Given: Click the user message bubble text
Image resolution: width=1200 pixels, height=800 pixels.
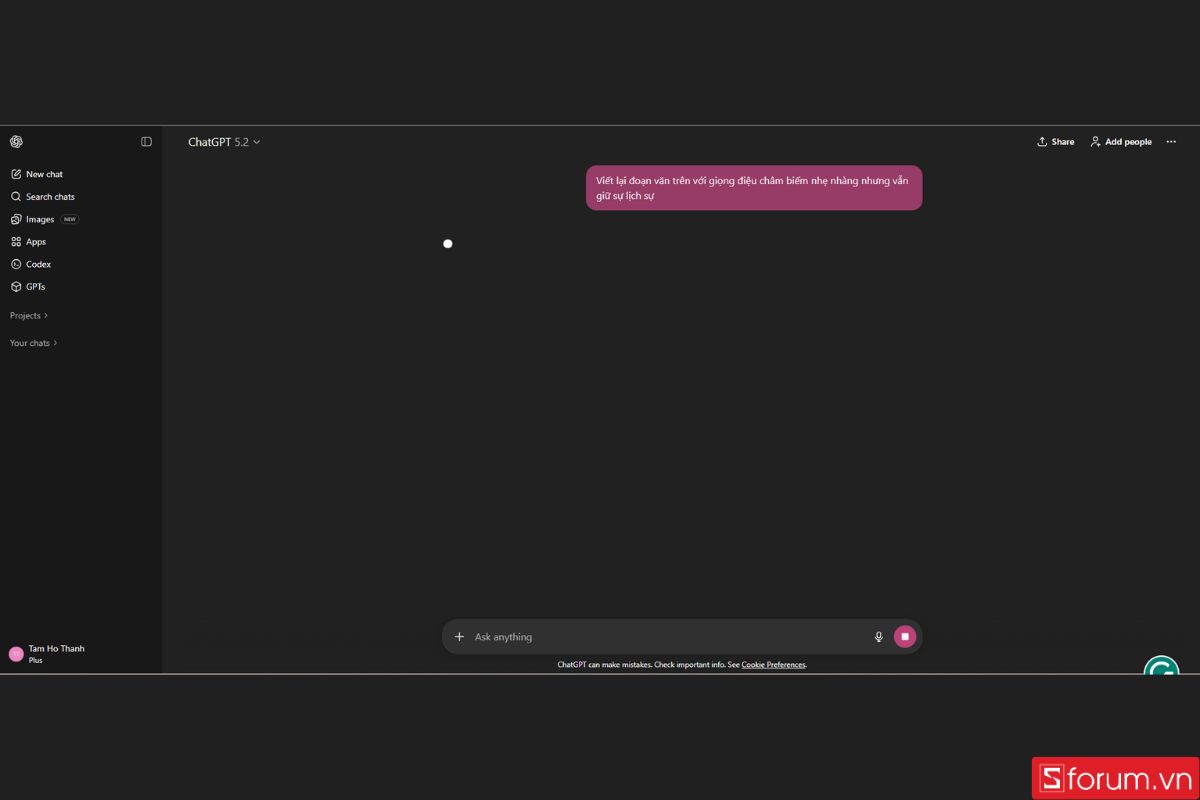Looking at the screenshot, I should (752, 188).
